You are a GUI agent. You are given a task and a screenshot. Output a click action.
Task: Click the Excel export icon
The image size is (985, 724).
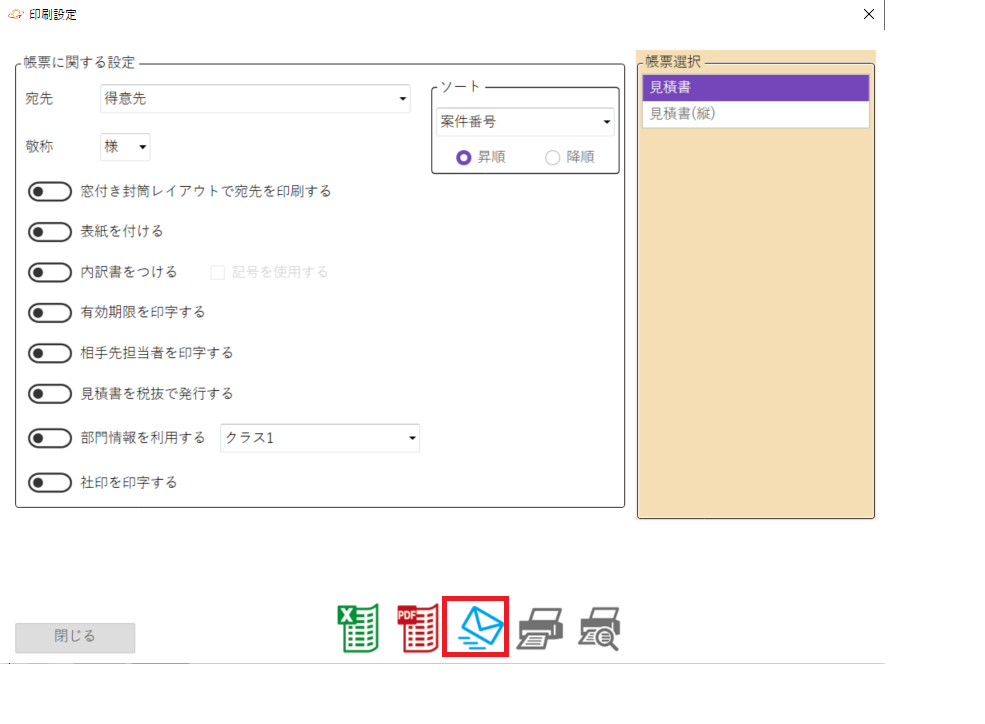click(x=357, y=628)
